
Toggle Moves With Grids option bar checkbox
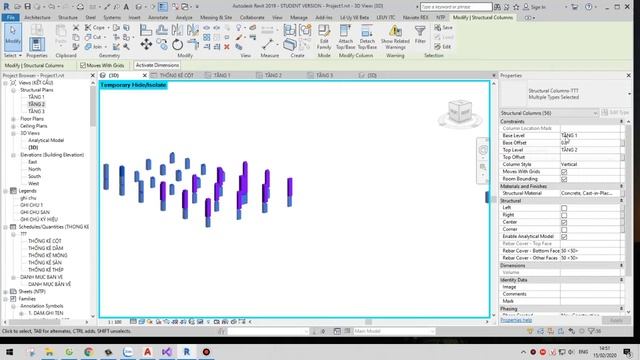pyautogui.click(x=83, y=65)
